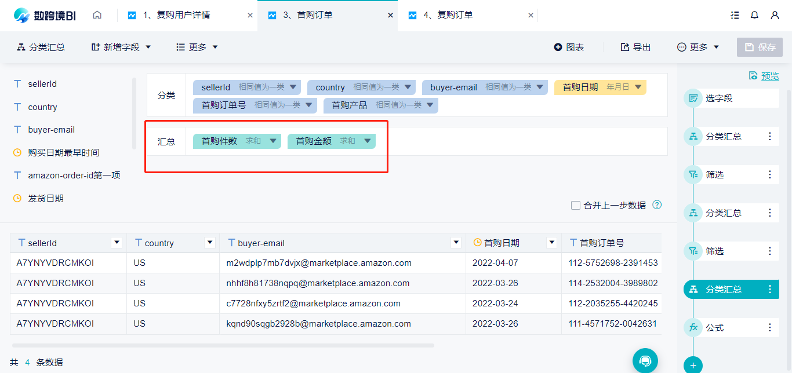This screenshot has height=374, width=792.
Task: Expand the 首购产品 chip dropdown
Action: pos(430,105)
